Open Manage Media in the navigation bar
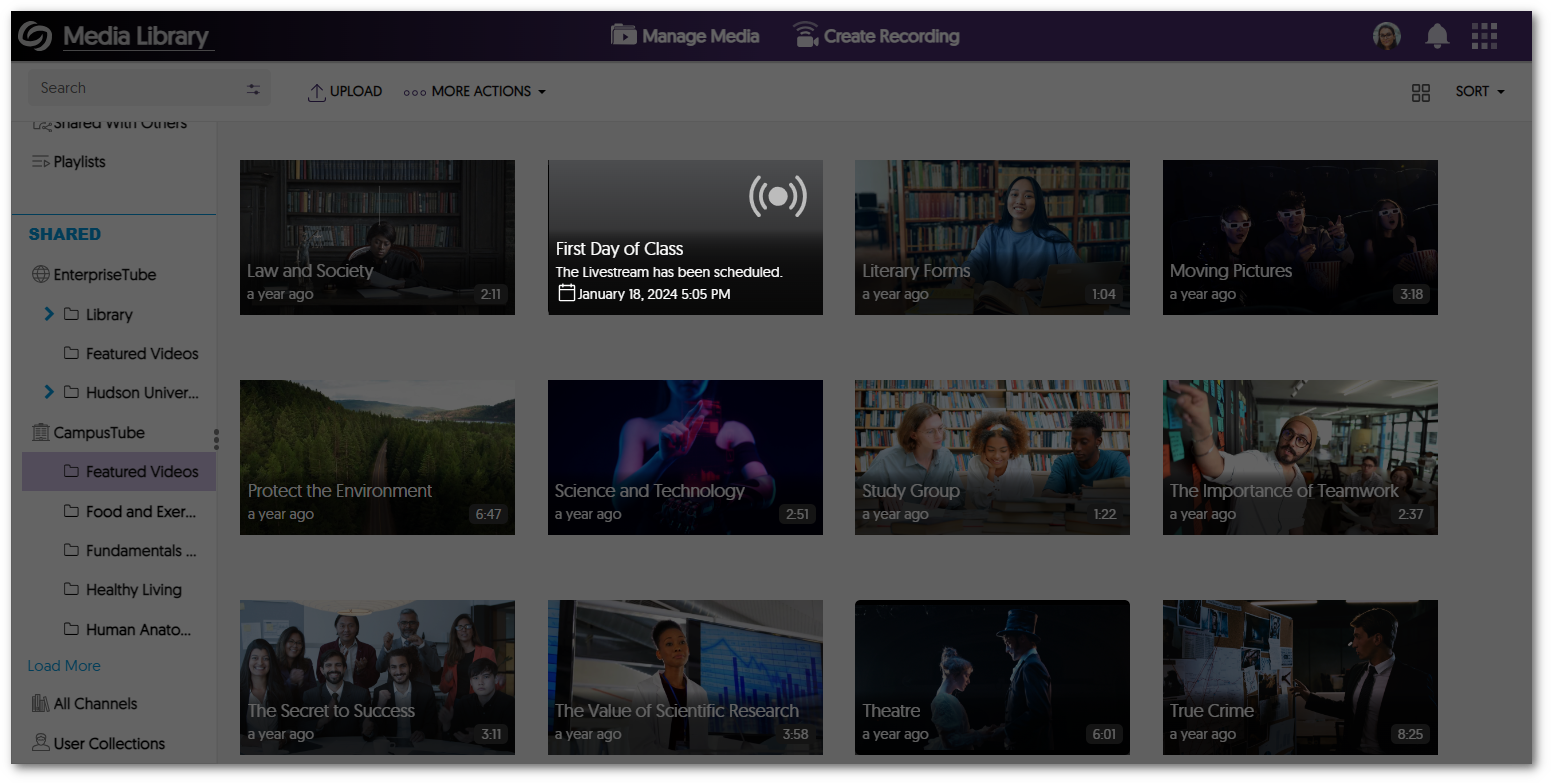 [x=685, y=35]
